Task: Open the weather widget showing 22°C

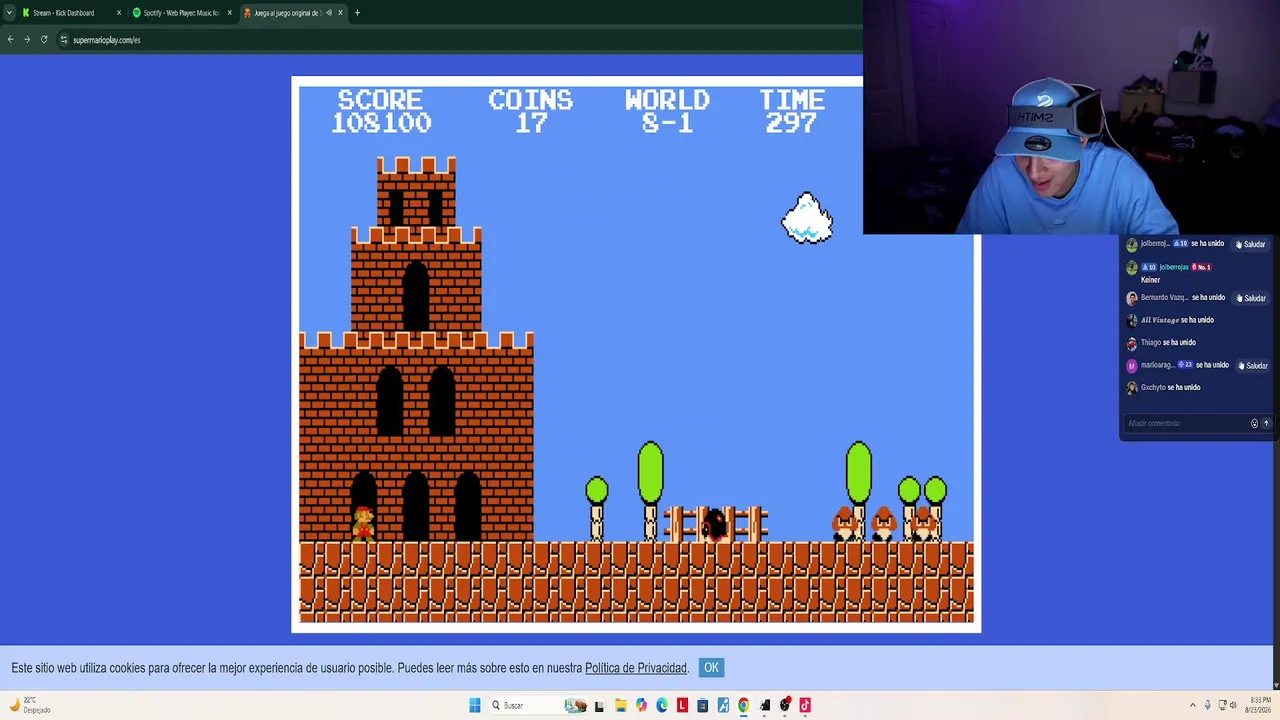Action: point(30,705)
